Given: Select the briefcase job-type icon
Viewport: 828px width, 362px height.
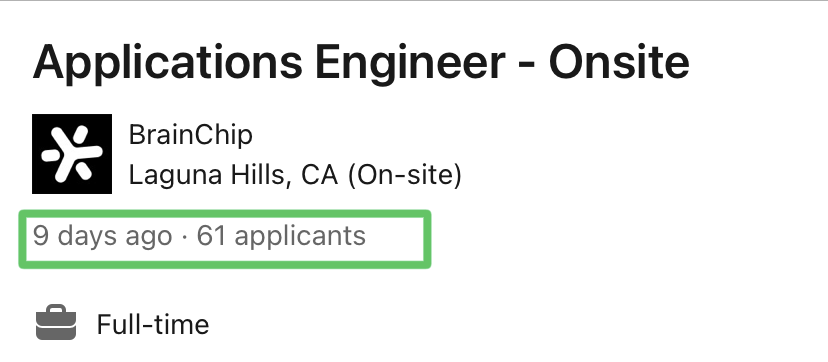Looking at the screenshot, I should 56,322.
